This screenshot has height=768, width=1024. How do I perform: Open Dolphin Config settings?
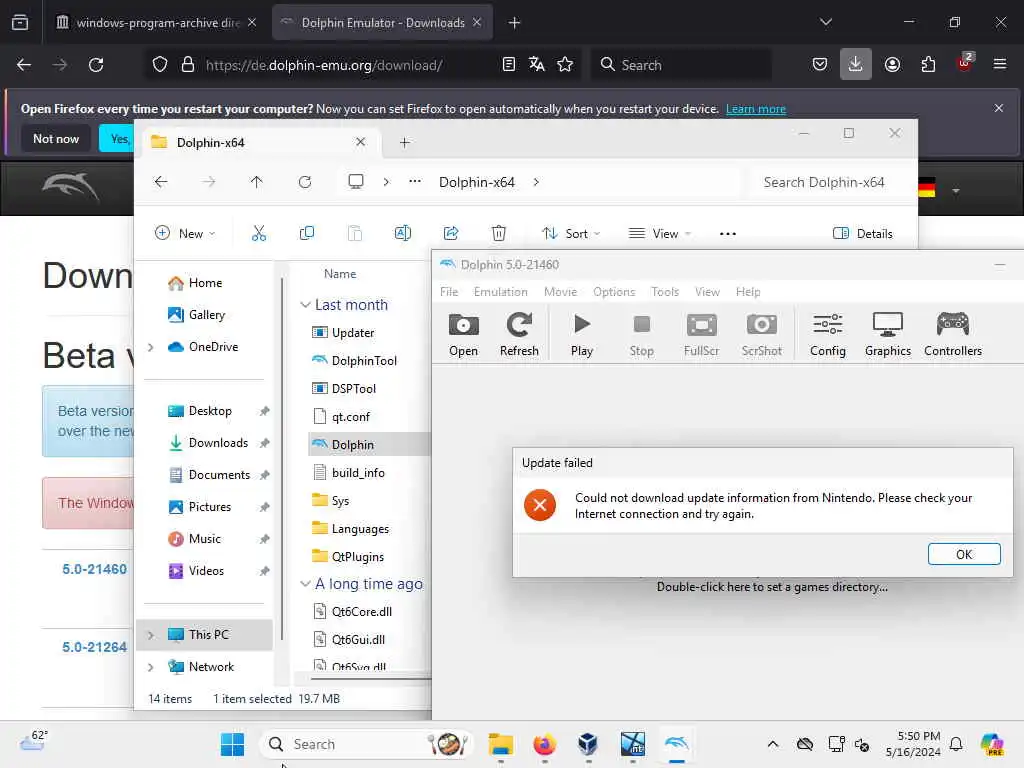tap(827, 334)
